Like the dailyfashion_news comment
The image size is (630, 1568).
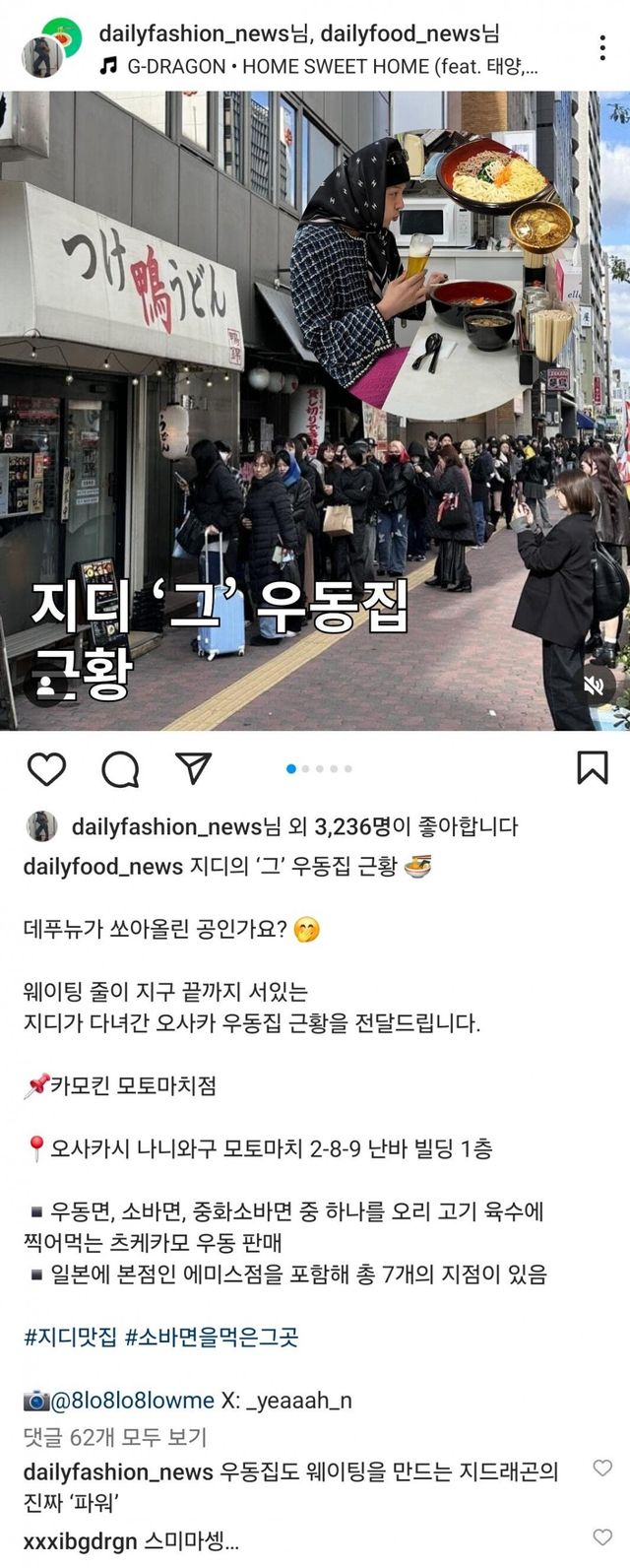(x=601, y=1469)
